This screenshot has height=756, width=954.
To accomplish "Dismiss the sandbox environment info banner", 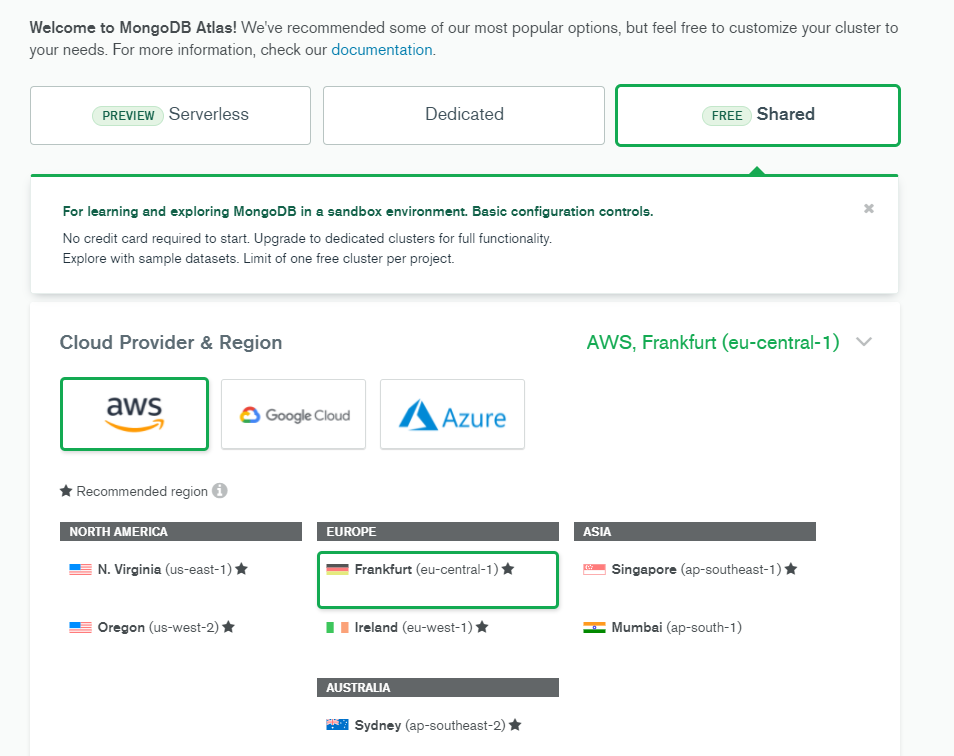I will tap(869, 209).
